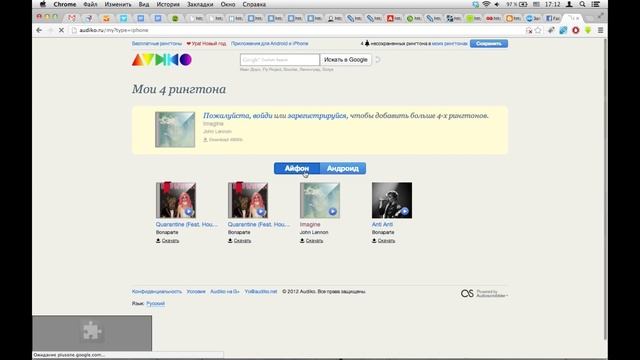Open the Anti Anti song title link
Image resolution: width=640 pixels, height=360 pixels.
(382, 224)
